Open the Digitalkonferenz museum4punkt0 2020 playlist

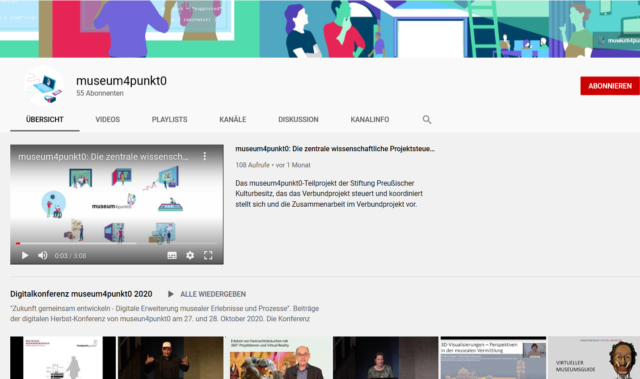coord(81,294)
